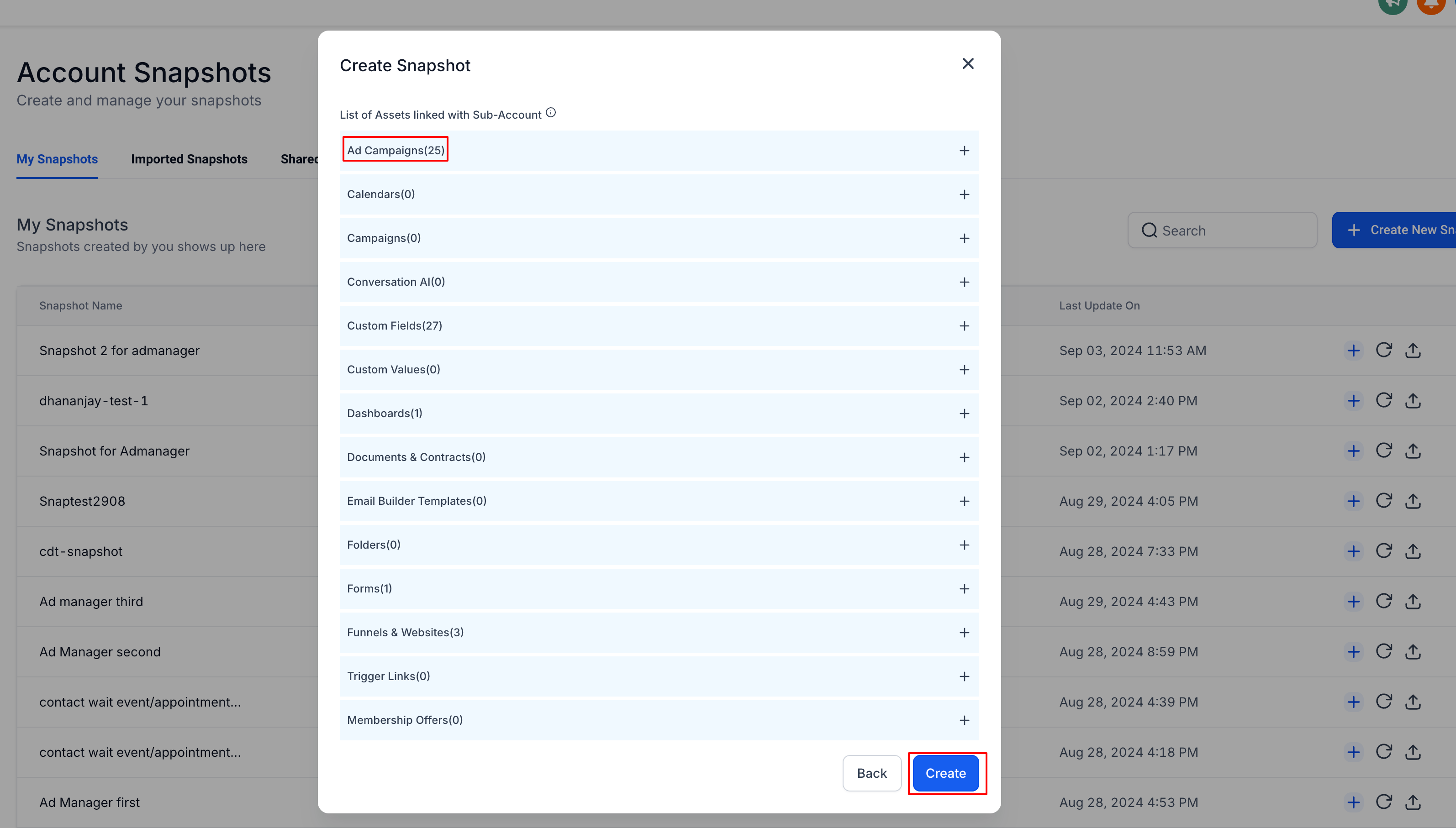
Task: Refresh the Ad Manager second snapshot
Action: click(1383, 652)
